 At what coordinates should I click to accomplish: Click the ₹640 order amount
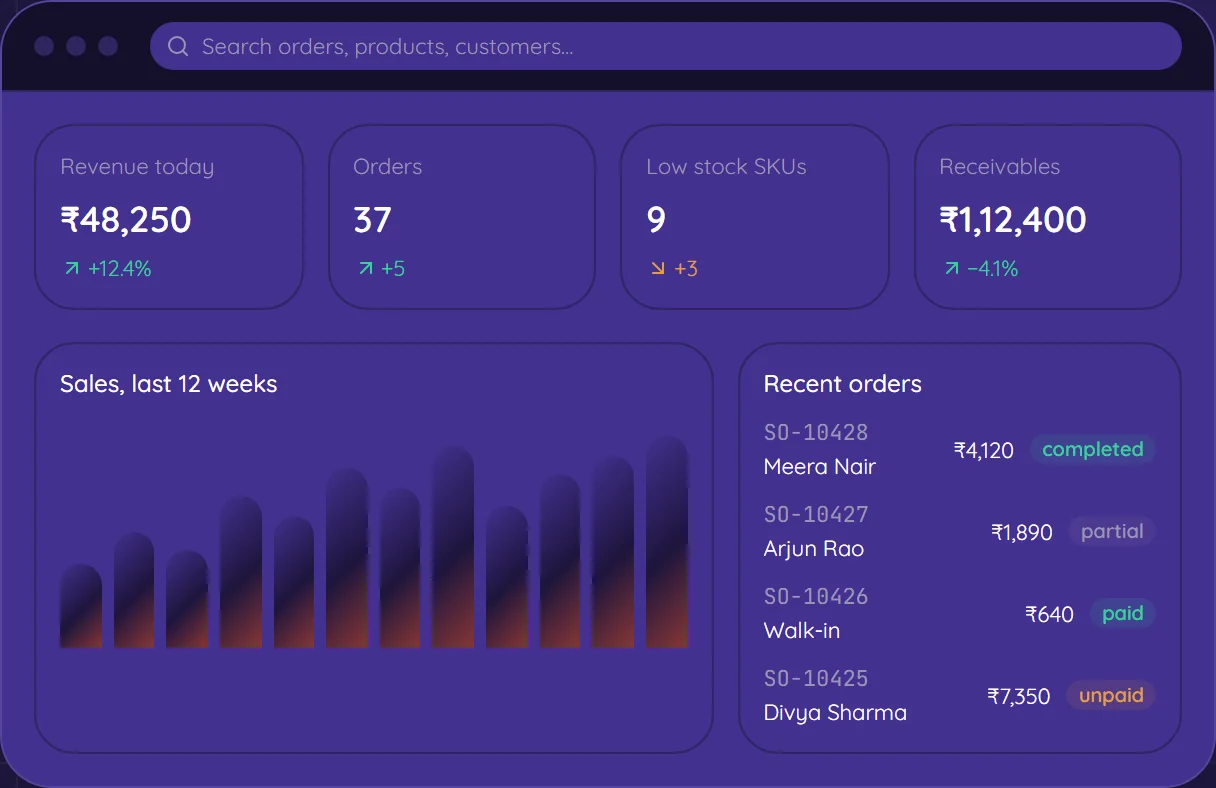1050,614
